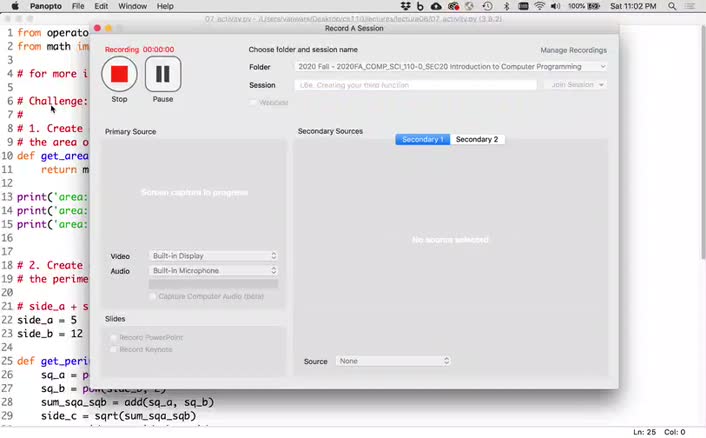Check the Record PowerPoint option
This screenshot has width=706, height=438.
(113, 337)
